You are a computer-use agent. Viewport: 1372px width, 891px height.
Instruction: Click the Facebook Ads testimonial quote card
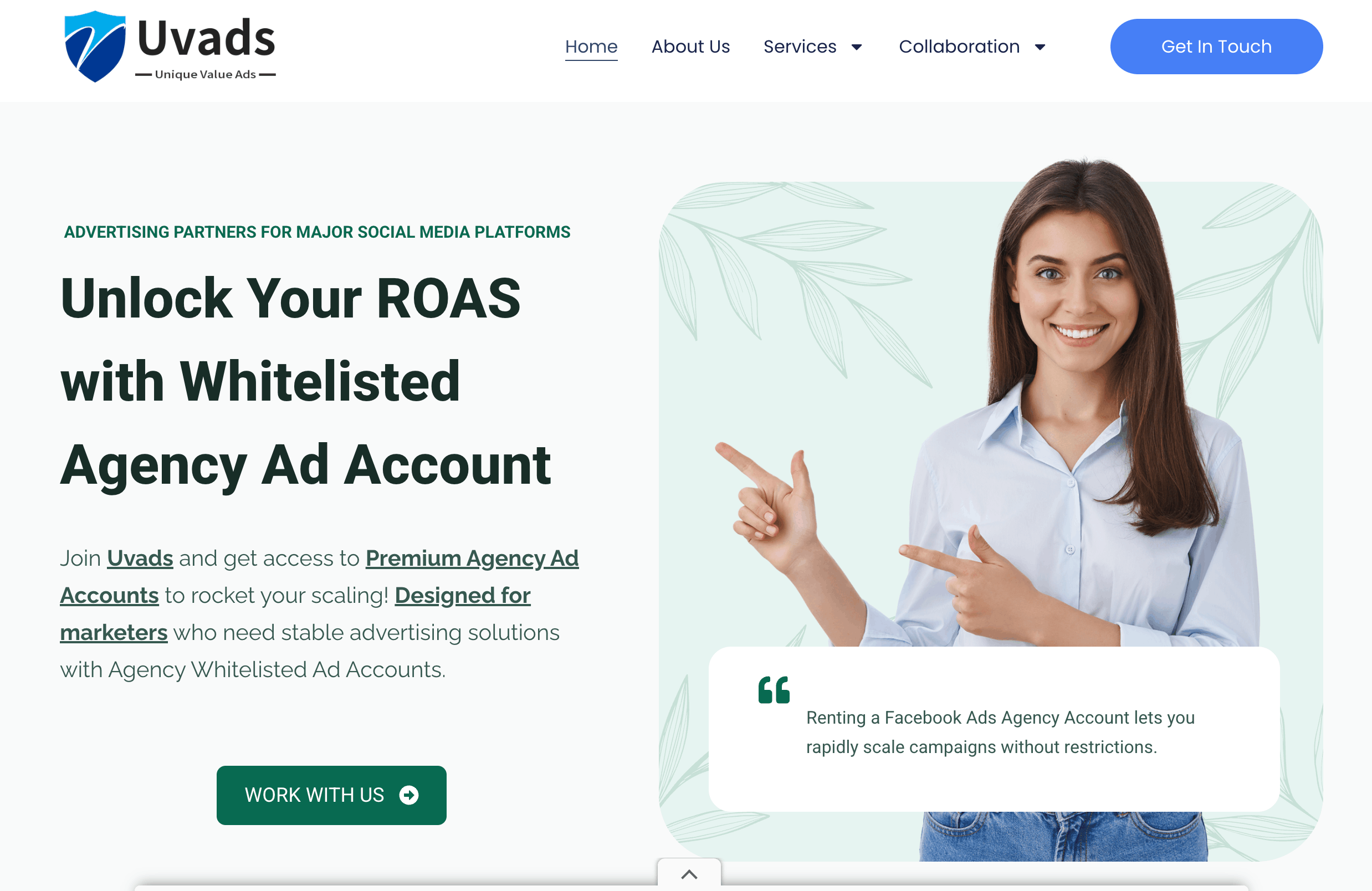click(x=994, y=729)
